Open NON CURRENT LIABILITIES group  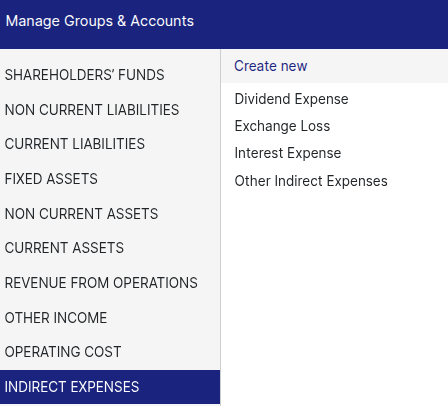pyautogui.click(x=110, y=110)
